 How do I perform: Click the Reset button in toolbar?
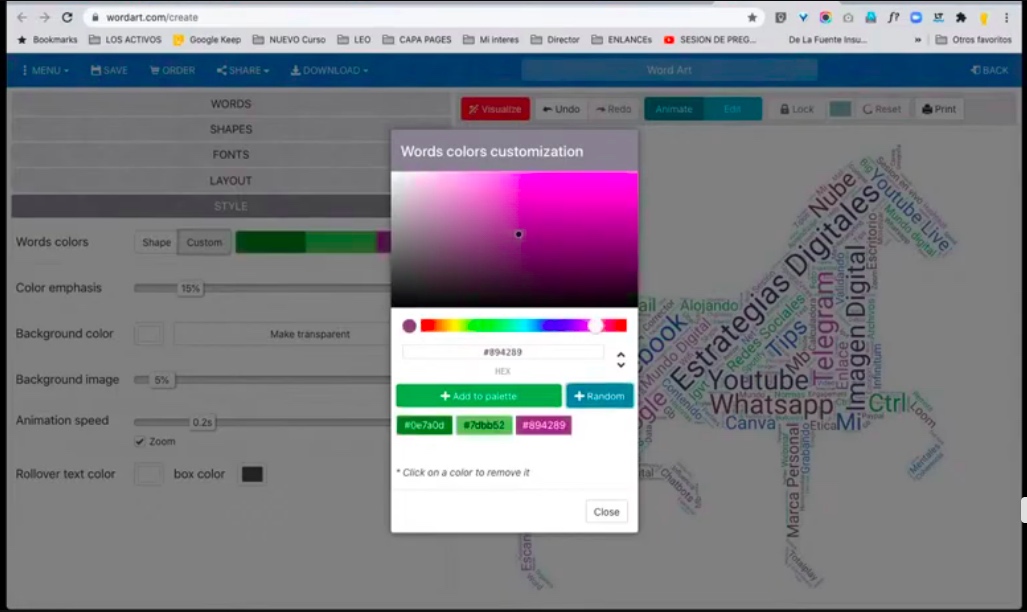tap(881, 109)
